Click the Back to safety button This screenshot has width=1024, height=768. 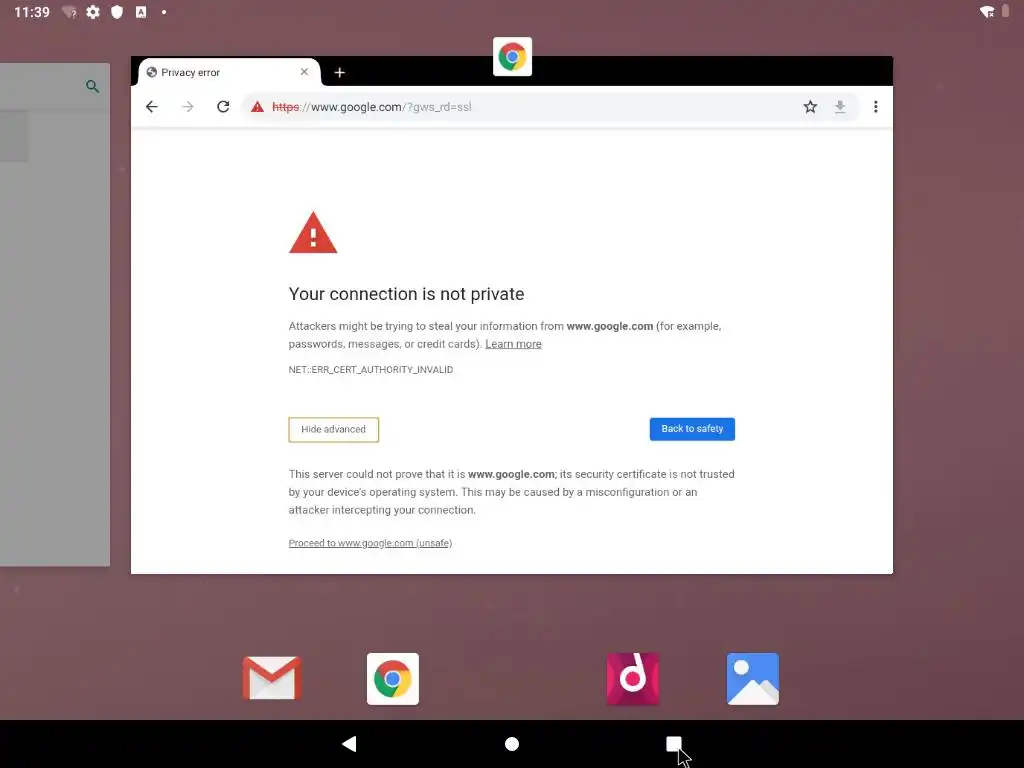(x=692, y=428)
